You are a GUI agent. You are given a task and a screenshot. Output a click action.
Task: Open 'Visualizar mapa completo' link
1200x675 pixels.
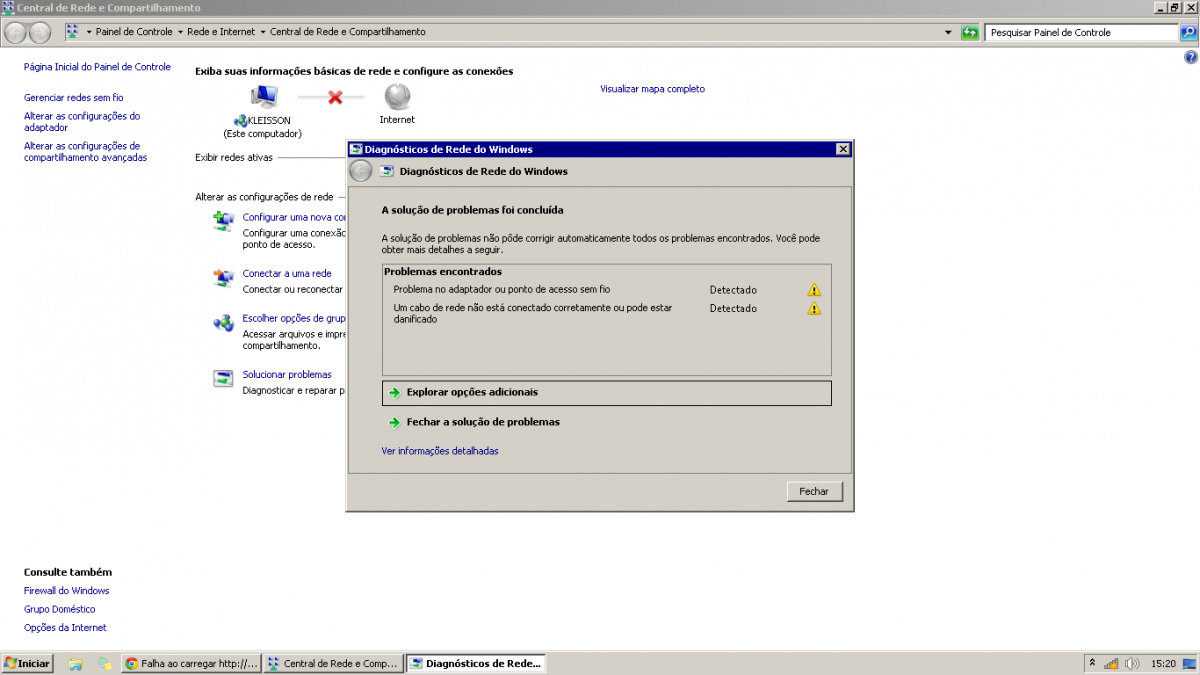(652, 89)
